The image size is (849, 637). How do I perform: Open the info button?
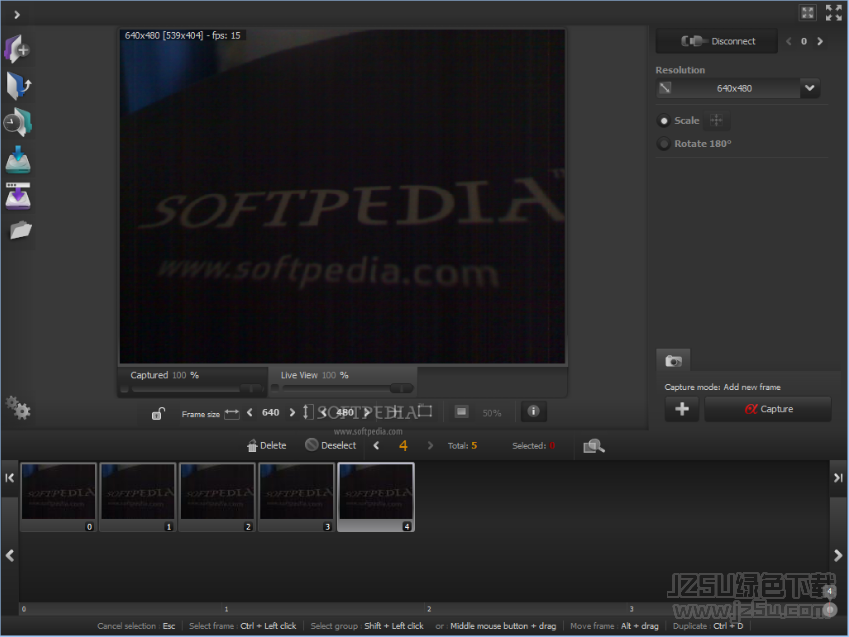(x=533, y=412)
